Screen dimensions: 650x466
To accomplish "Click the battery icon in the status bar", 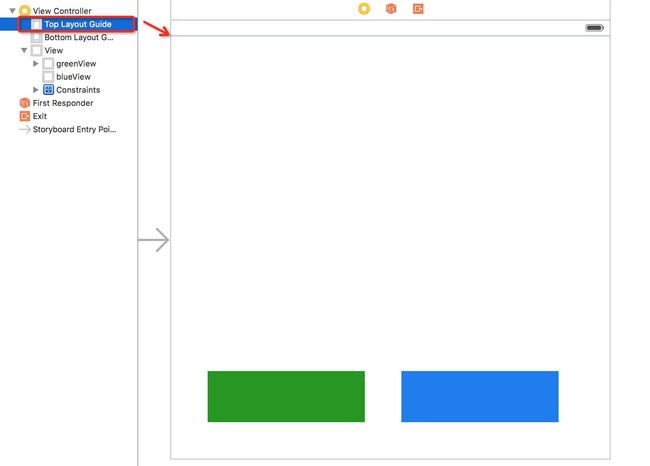I will coord(594,28).
